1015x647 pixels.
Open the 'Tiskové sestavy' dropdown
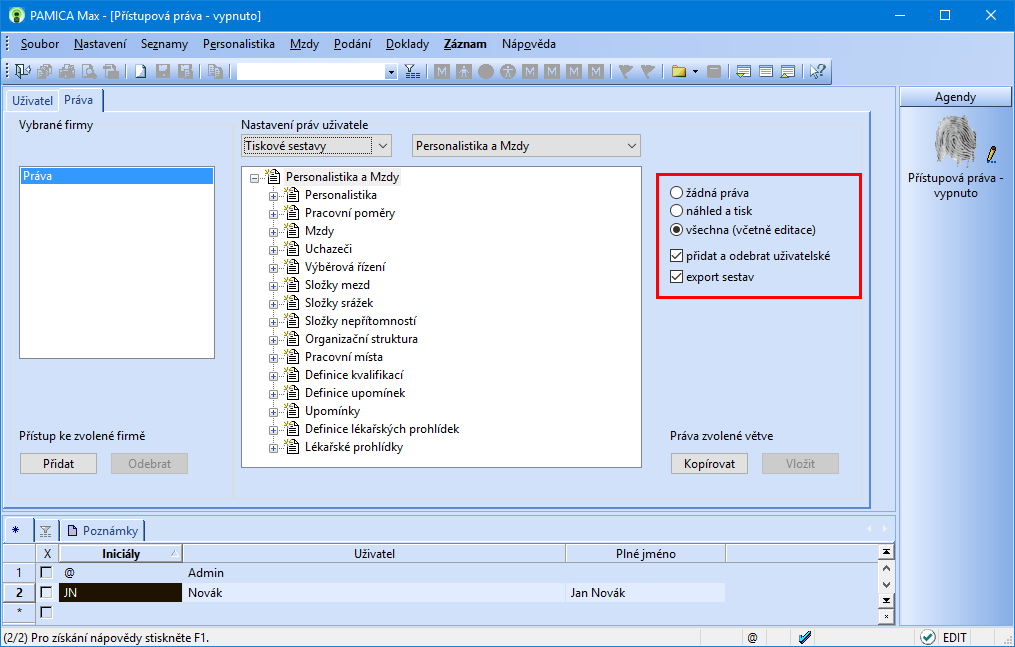317,146
